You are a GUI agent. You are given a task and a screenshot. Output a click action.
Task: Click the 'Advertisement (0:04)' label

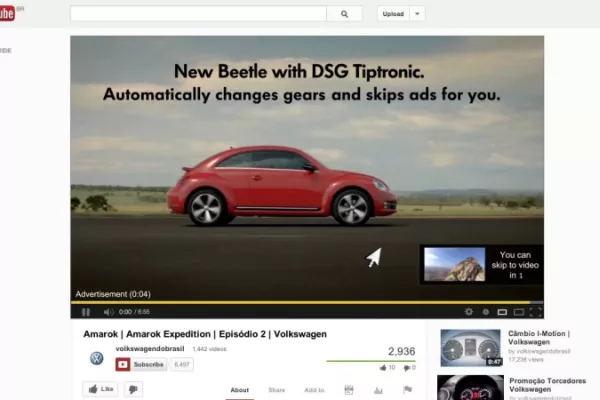pos(113,294)
